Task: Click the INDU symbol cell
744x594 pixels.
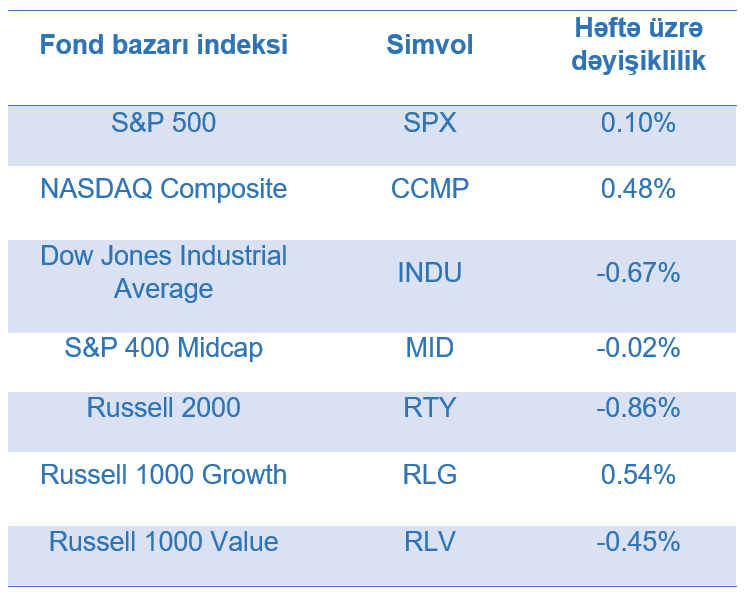Action: tap(430, 272)
